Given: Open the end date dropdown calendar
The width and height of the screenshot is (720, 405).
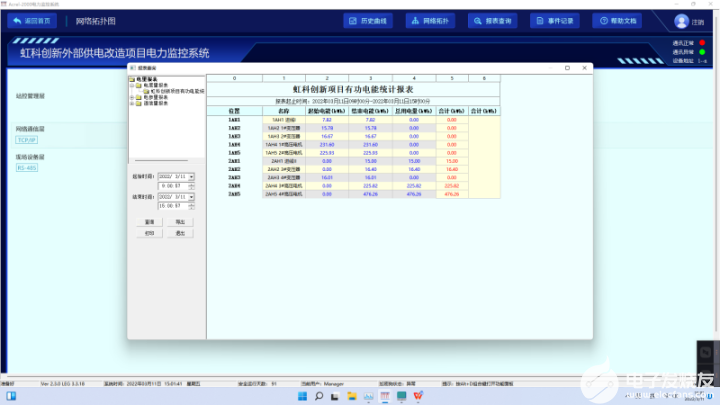Looking at the screenshot, I should tap(191, 197).
